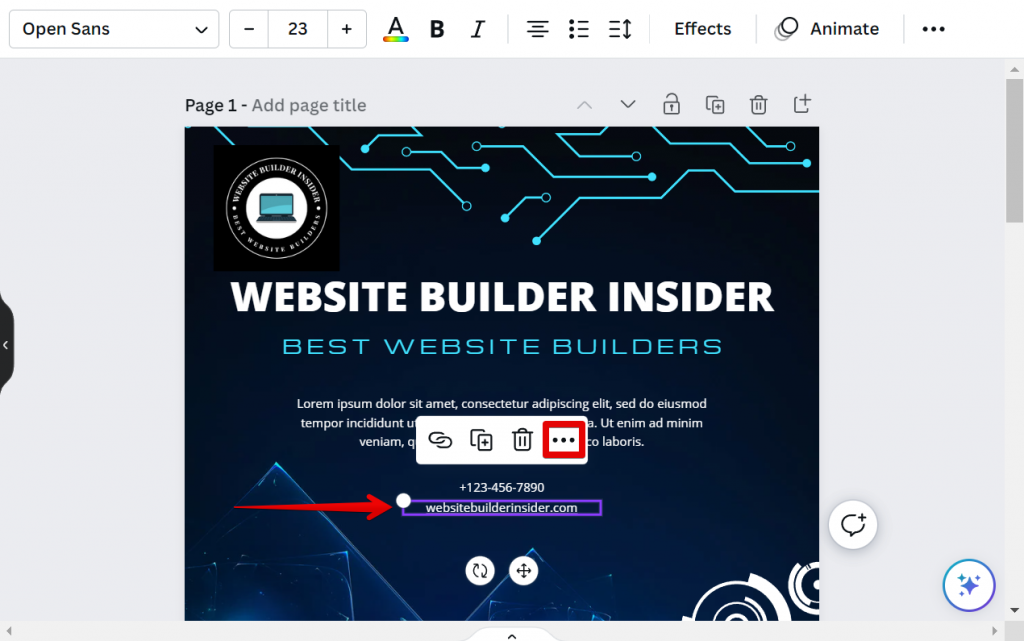Image resolution: width=1024 pixels, height=641 pixels.
Task: Select the bulleted list icon
Action: click(578, 29)
